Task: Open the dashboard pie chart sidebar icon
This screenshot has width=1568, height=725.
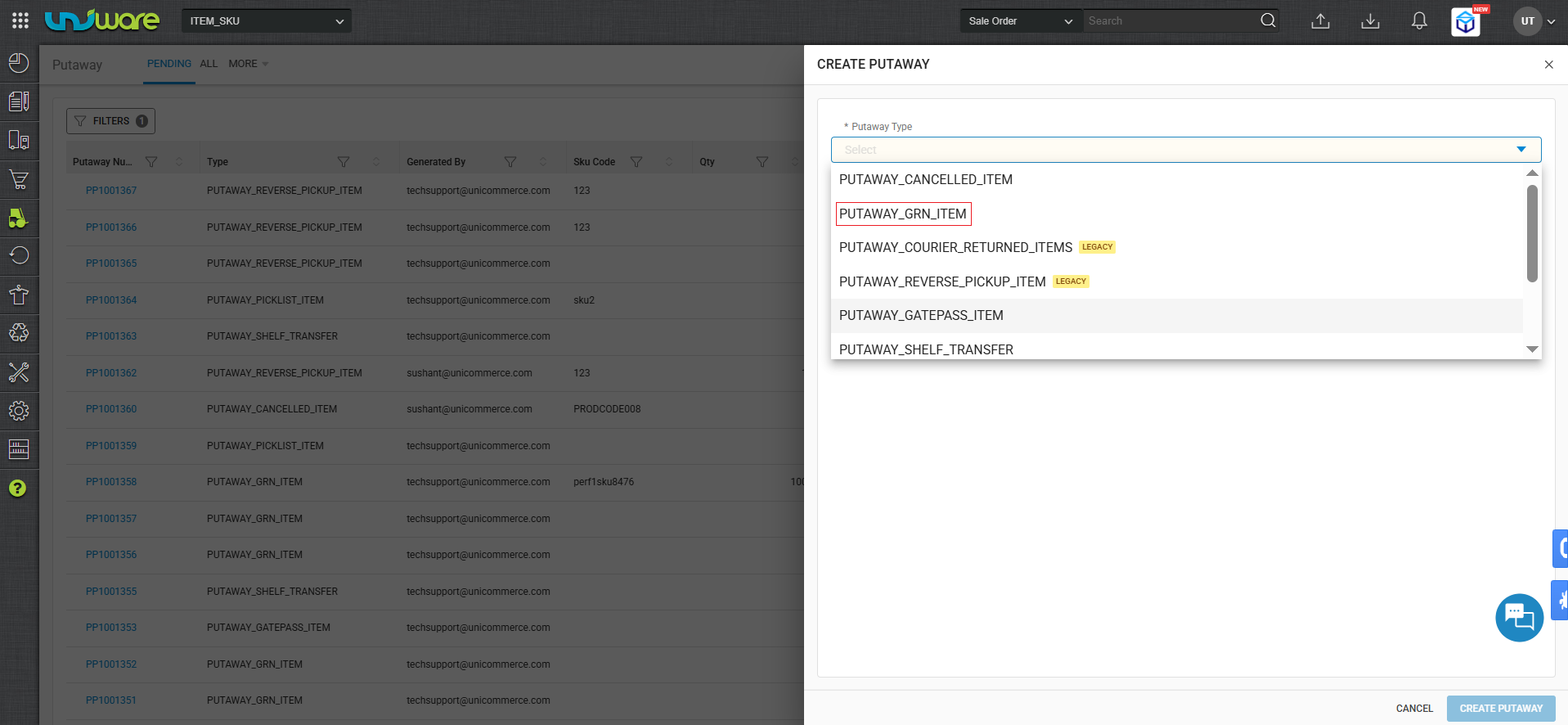Action: coord(19,63)
